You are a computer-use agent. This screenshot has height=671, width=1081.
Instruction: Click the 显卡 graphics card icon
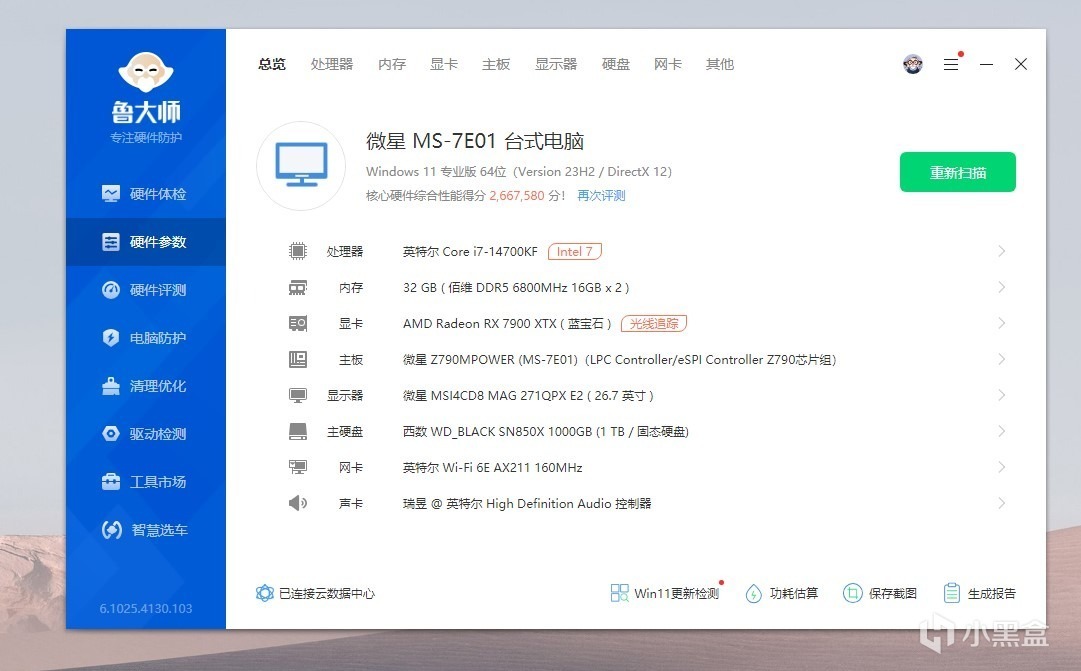[x=298, y=323]
